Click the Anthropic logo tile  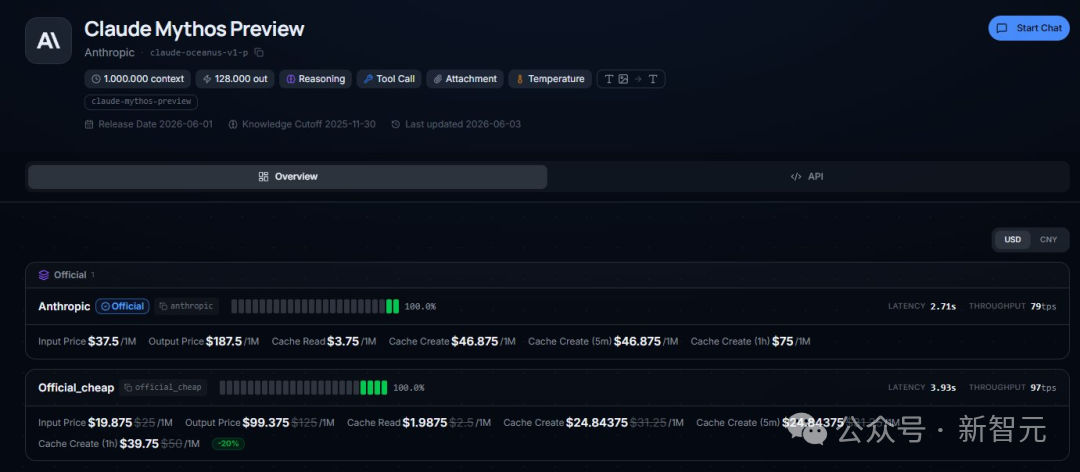pos(48,41)
